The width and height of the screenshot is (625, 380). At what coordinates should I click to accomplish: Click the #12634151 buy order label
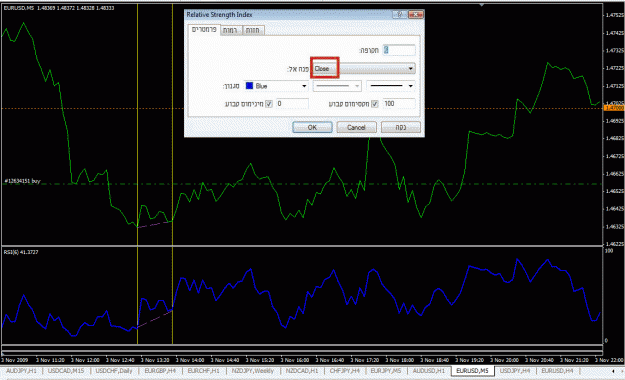(x=22, y=181)
